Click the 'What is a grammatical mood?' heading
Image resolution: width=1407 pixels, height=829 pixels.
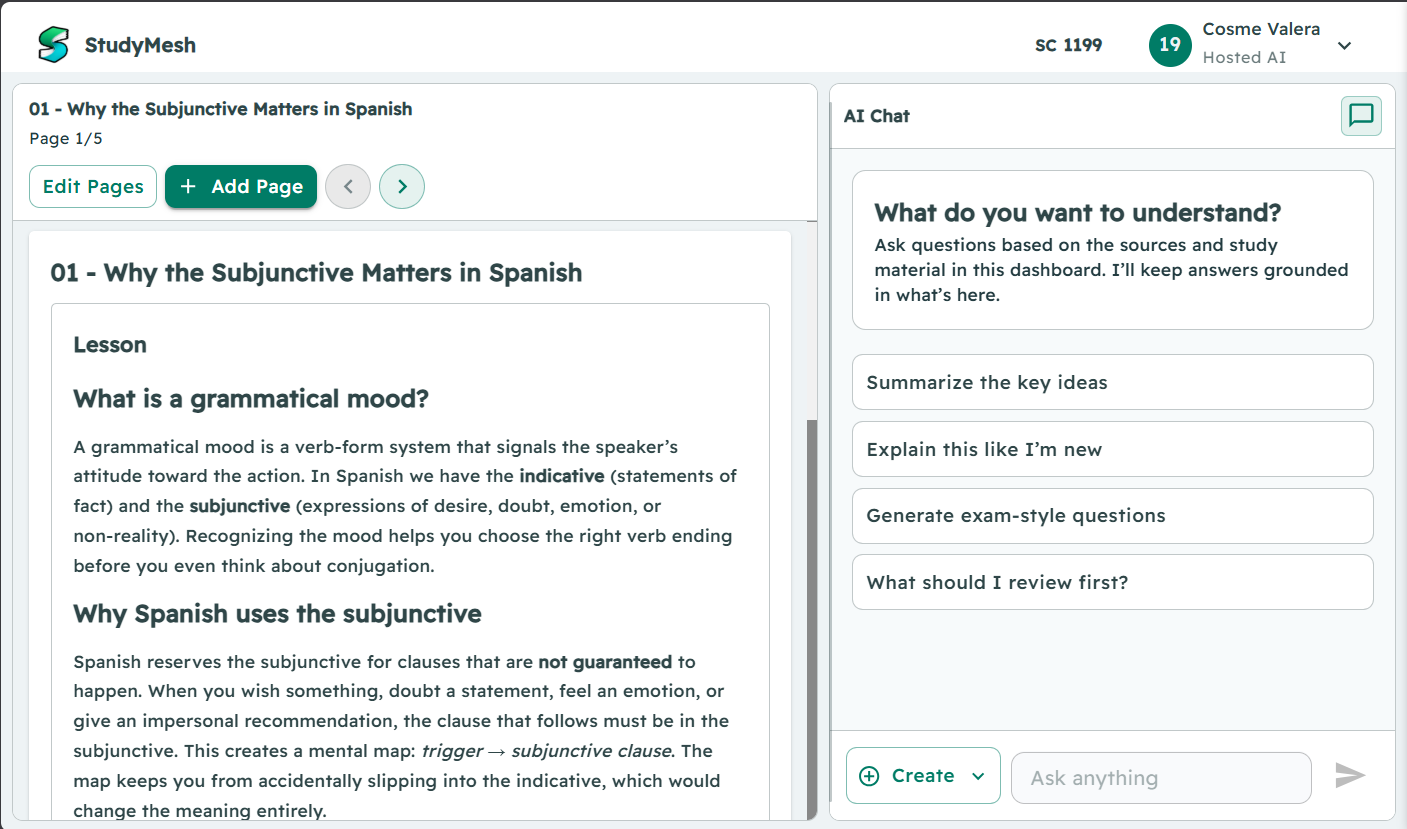pos(251,399)
